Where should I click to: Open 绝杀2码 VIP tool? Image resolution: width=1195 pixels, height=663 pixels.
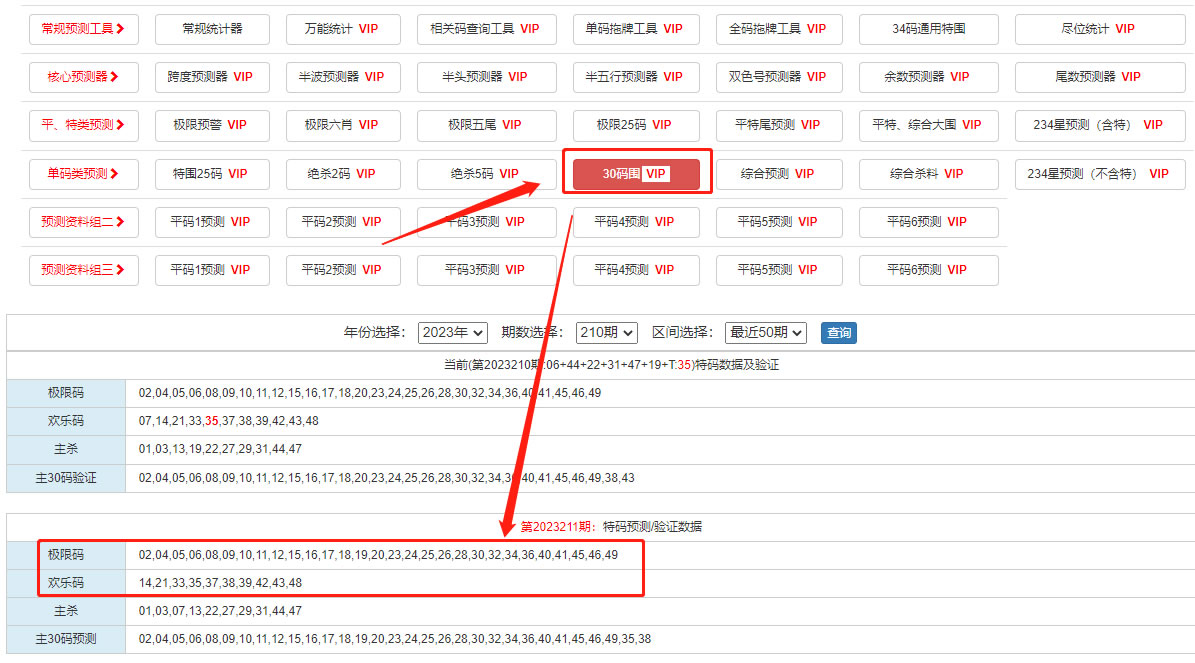click(342, 174)
